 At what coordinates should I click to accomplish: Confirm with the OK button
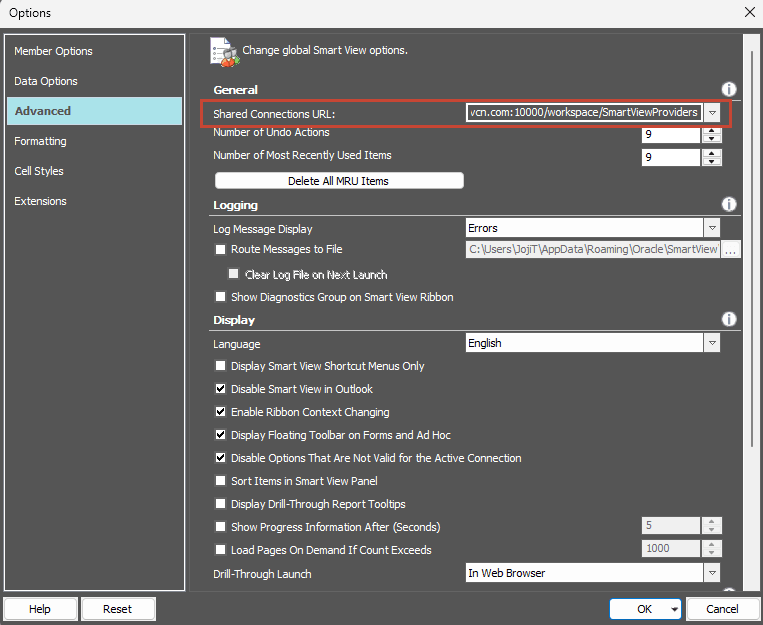click(x=644, y=609)
